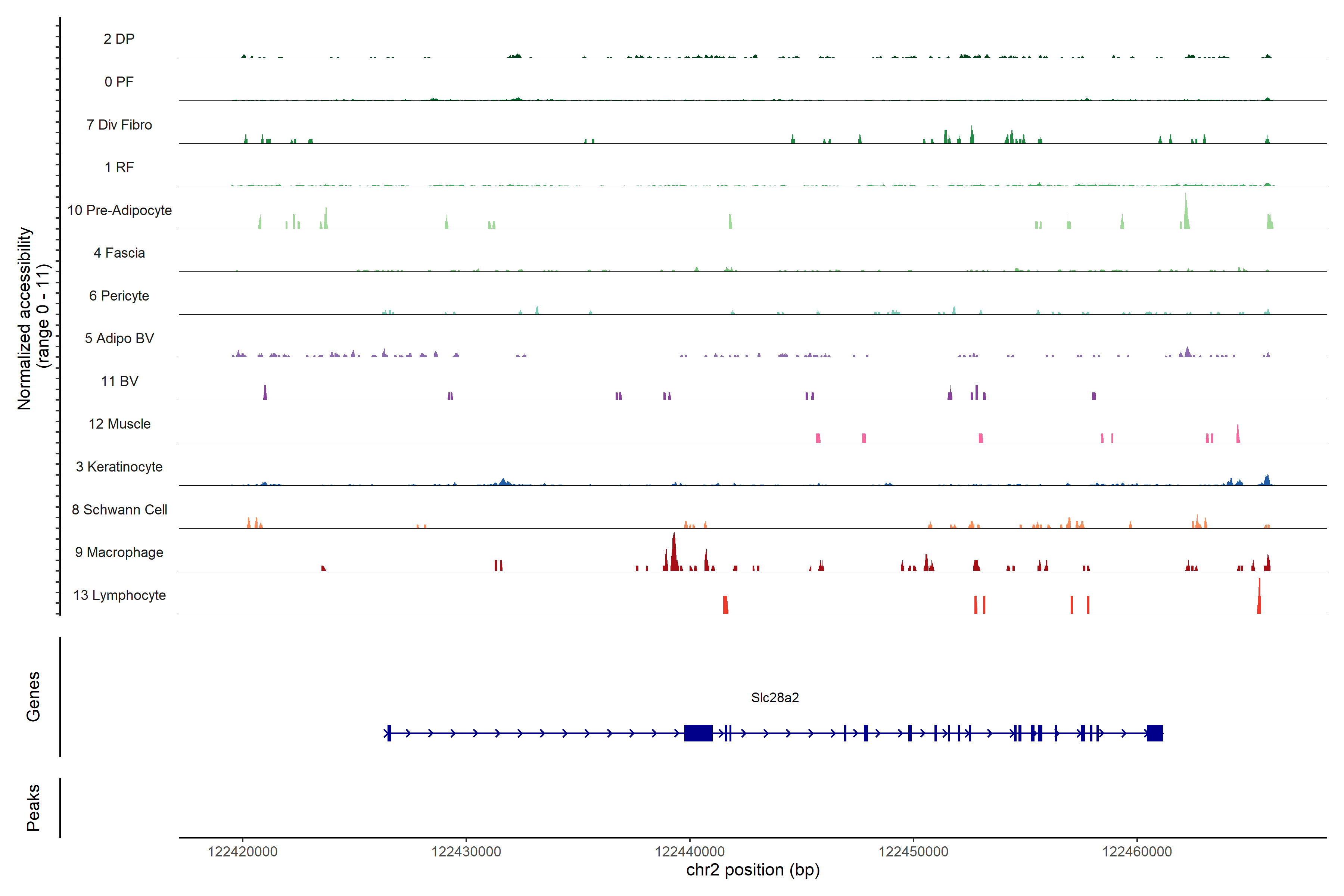Click the large first exon block of Slc28a2

pos(698,732)
